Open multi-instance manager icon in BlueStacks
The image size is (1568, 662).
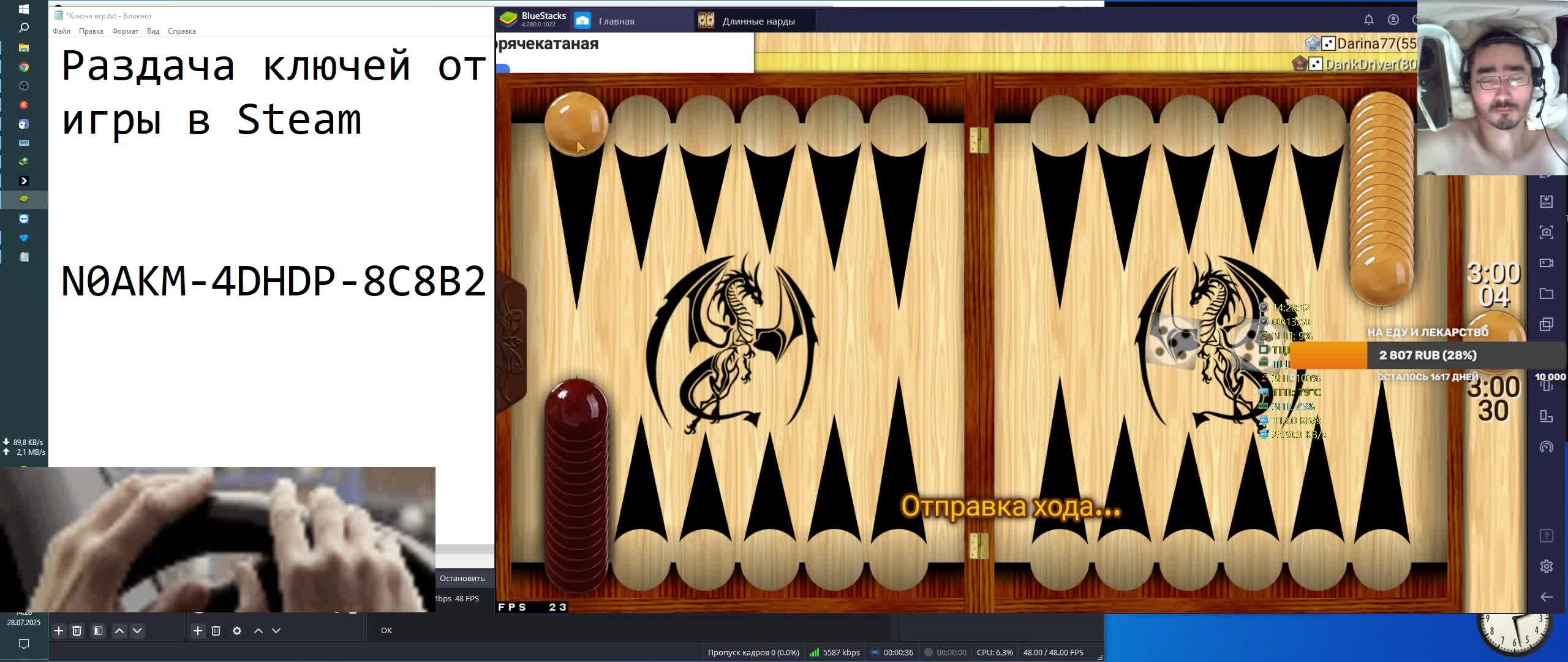(x=1546, y=324)
